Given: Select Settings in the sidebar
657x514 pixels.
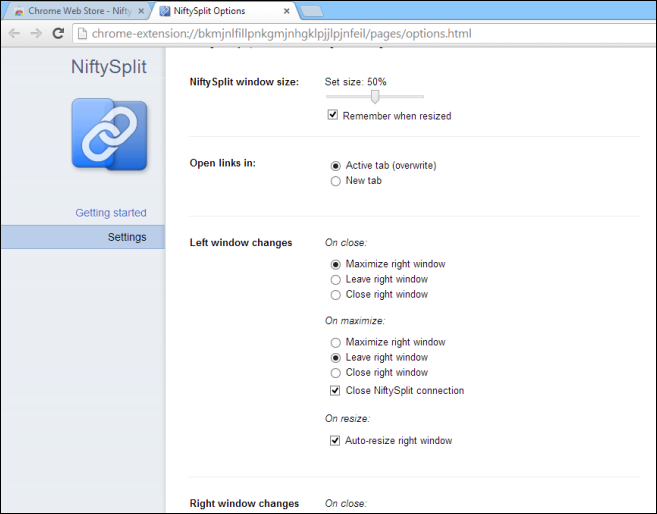Looking at the screenshot, I should pos(83,237).
